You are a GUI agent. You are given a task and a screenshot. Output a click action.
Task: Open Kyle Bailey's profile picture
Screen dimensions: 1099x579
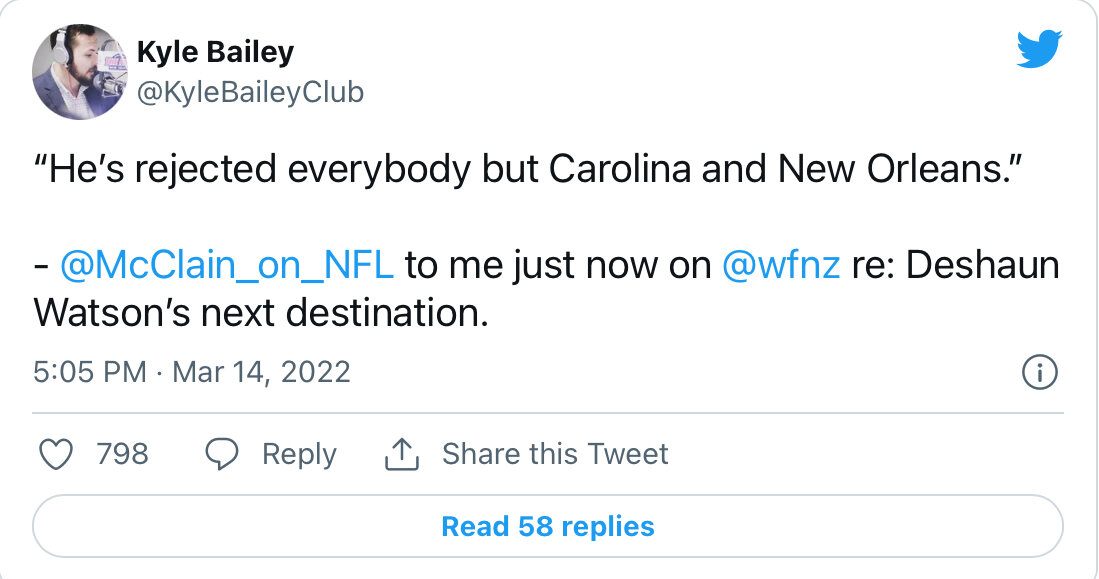[x=79, y=71]
